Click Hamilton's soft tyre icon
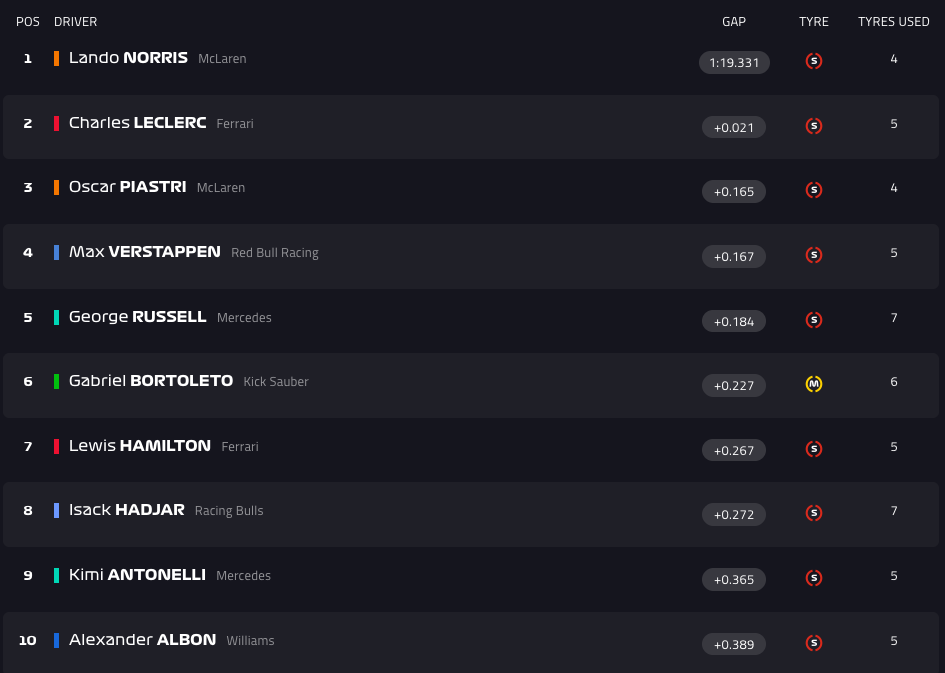This screenshot has width=945, height=673. pyautogui.click(x=814, y=449)
